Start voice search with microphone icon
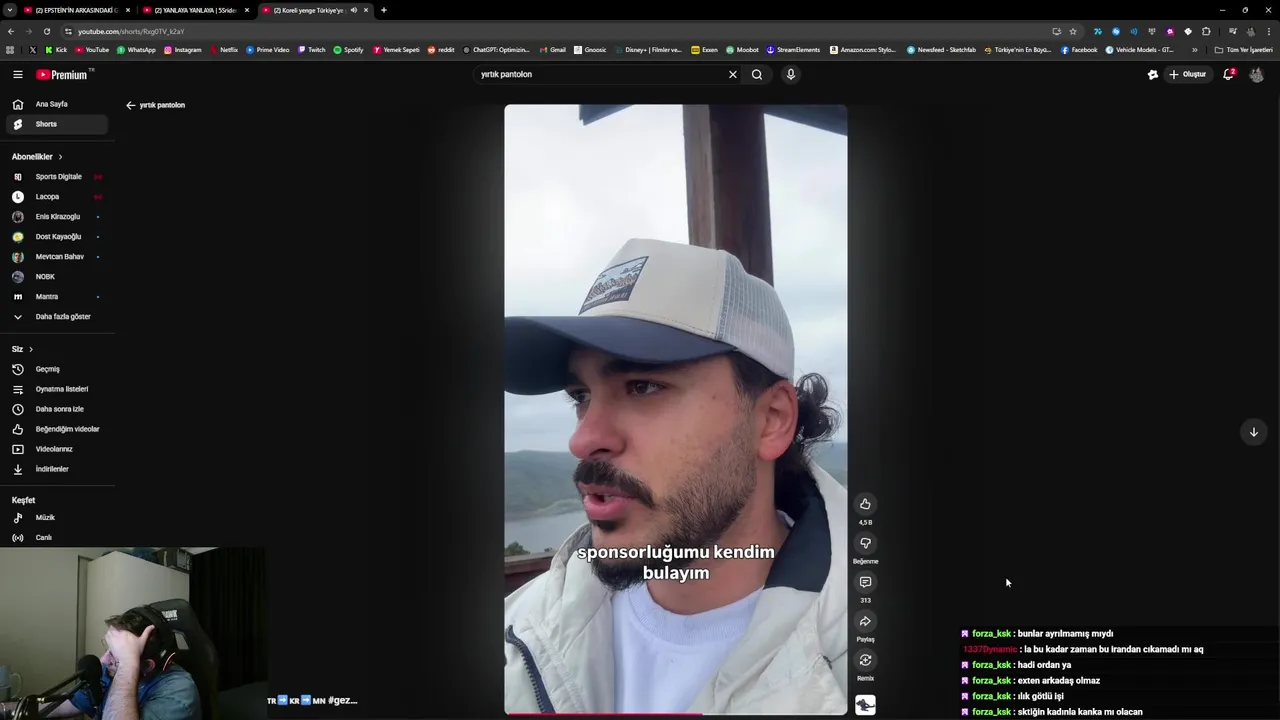 [790, 74]
